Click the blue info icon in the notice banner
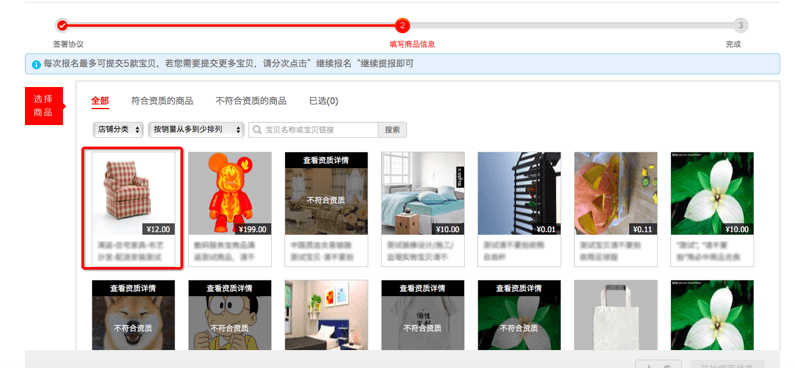Image resolution: width=795 pixels, height=368 pixels. click(36, 64)
